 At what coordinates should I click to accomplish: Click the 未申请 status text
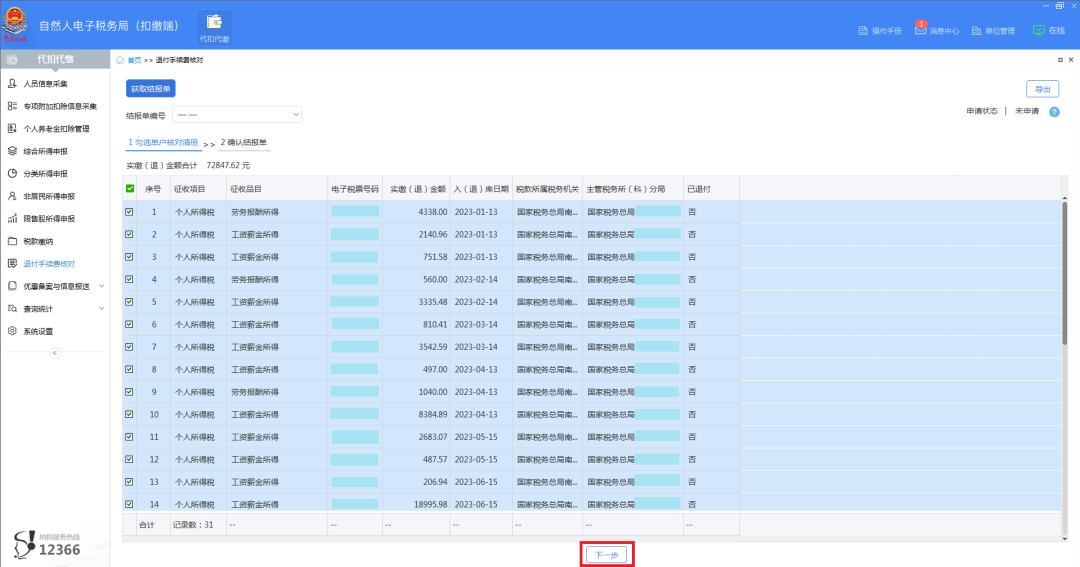(1026, 111)
